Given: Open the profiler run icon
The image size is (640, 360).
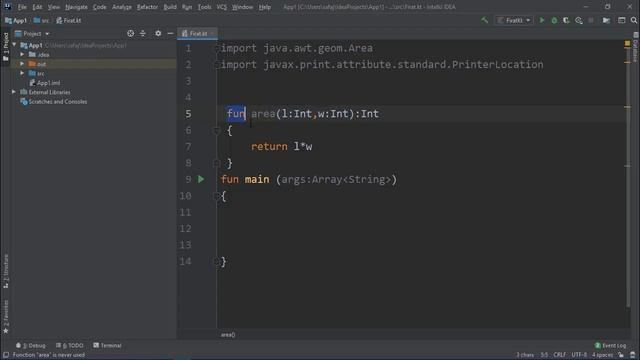Looking at the screenshot, I should click(x=579, y=20).
